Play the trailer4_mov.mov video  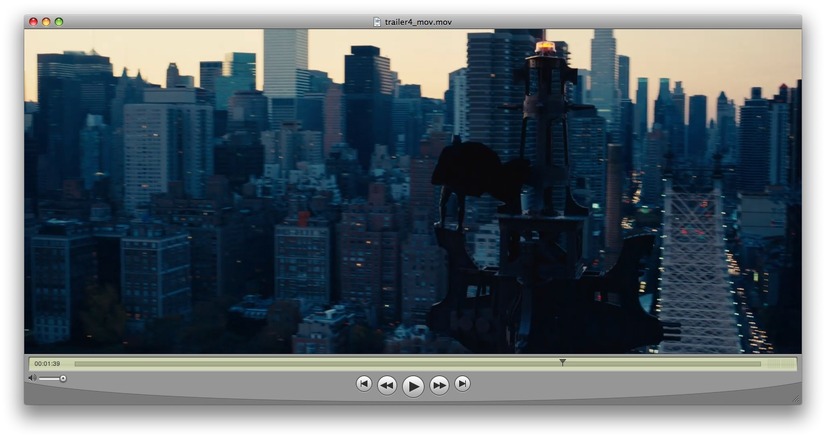413,386
